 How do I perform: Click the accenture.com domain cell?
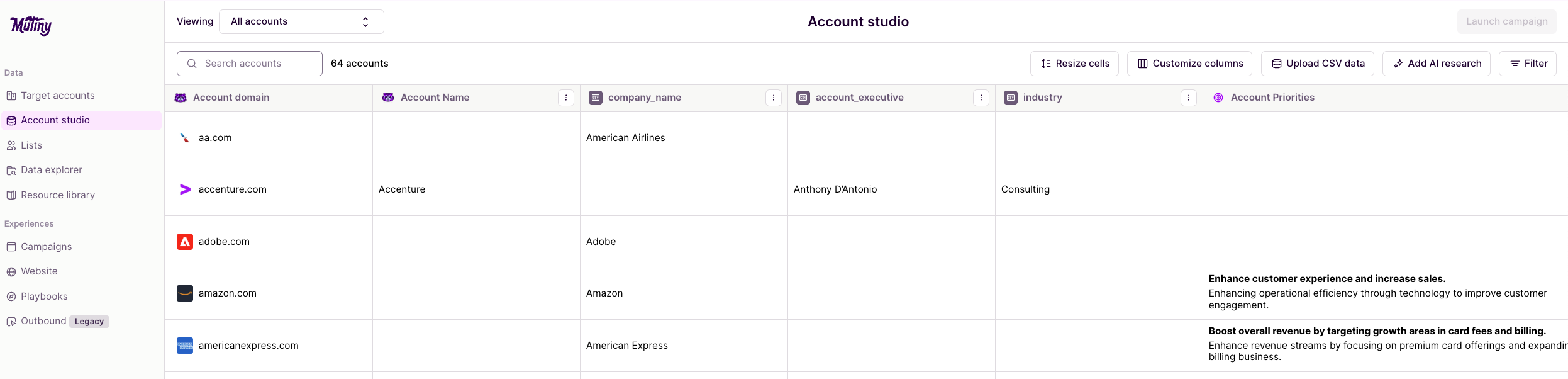click(x=269, y=189)
